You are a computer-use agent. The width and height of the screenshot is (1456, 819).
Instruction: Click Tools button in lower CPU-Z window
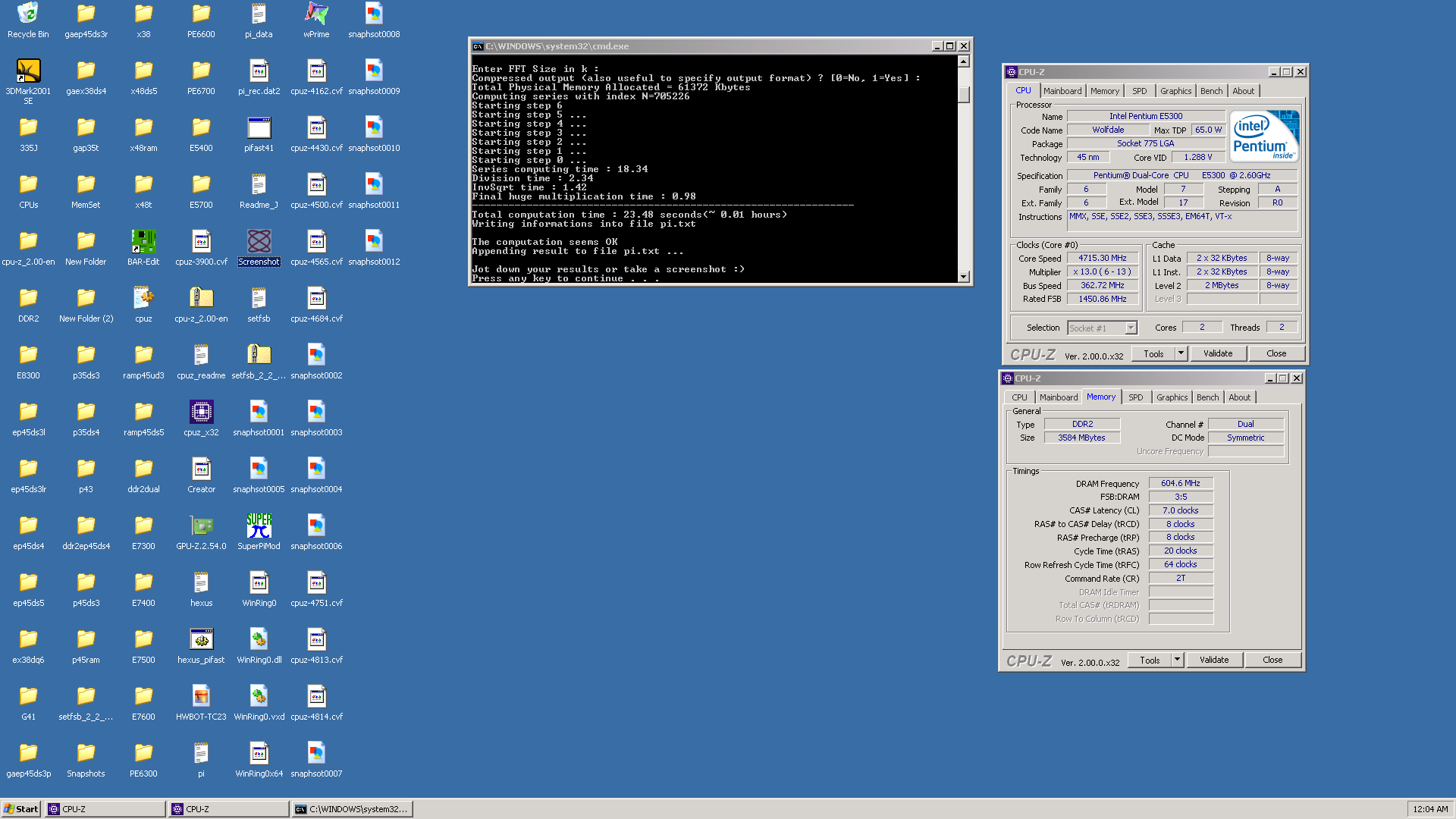1150,660
